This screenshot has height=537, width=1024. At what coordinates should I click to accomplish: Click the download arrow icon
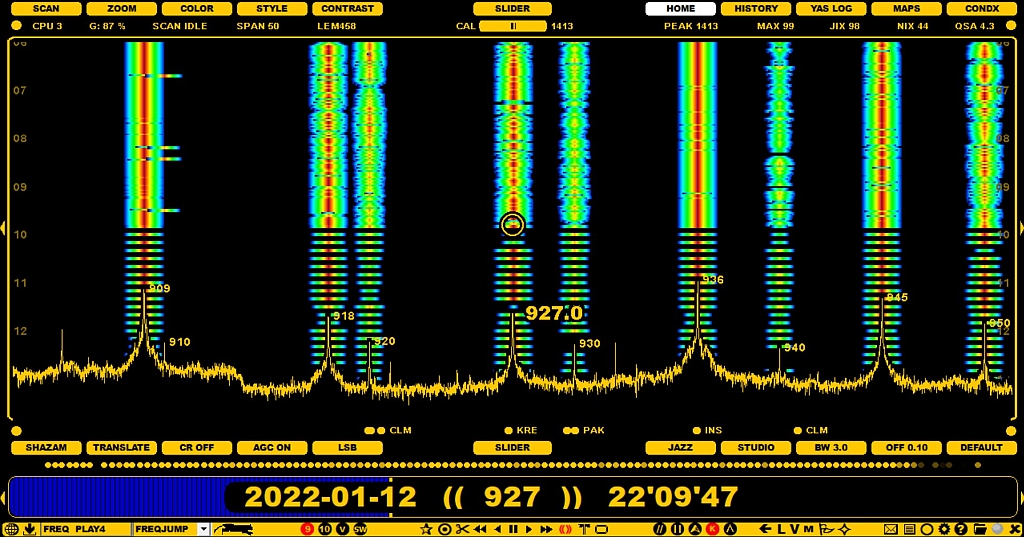coord(29,529)
